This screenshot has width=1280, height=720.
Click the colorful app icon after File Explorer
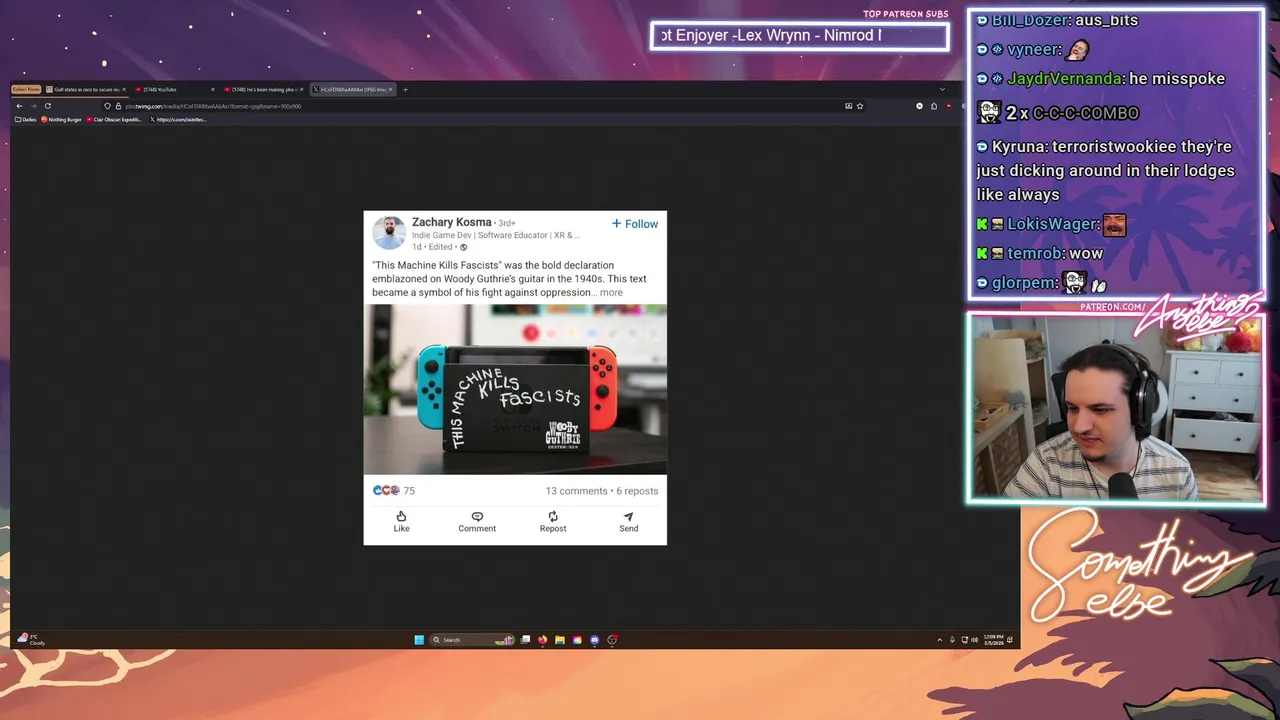pos(577,640)
